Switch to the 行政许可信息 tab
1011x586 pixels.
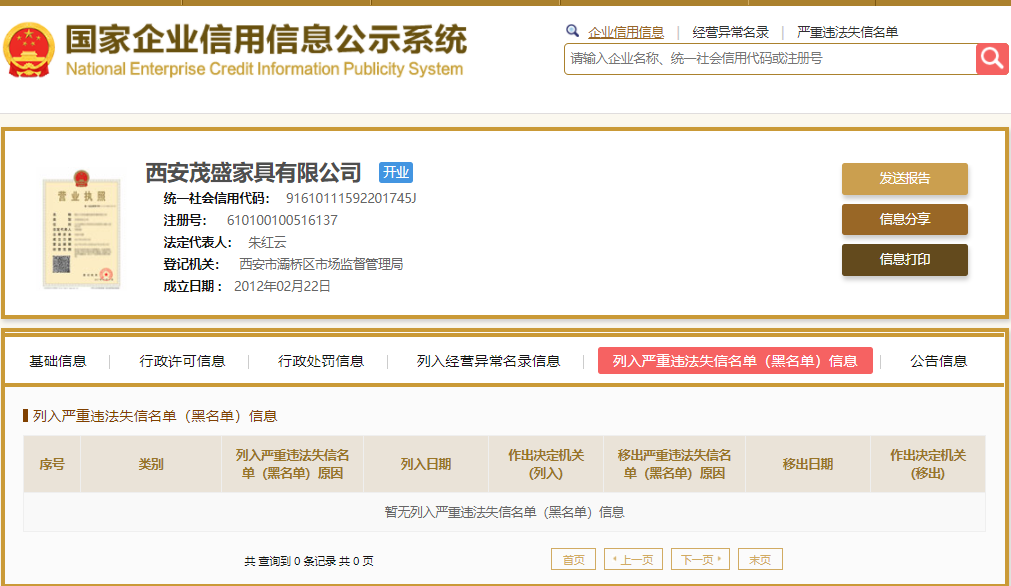point(182,361)
